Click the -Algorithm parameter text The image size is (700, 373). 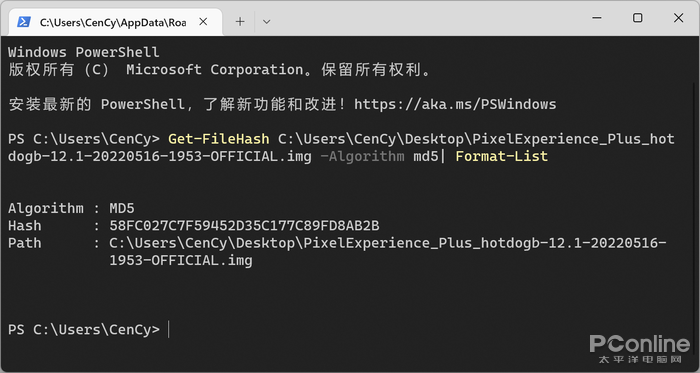(362, 156)
